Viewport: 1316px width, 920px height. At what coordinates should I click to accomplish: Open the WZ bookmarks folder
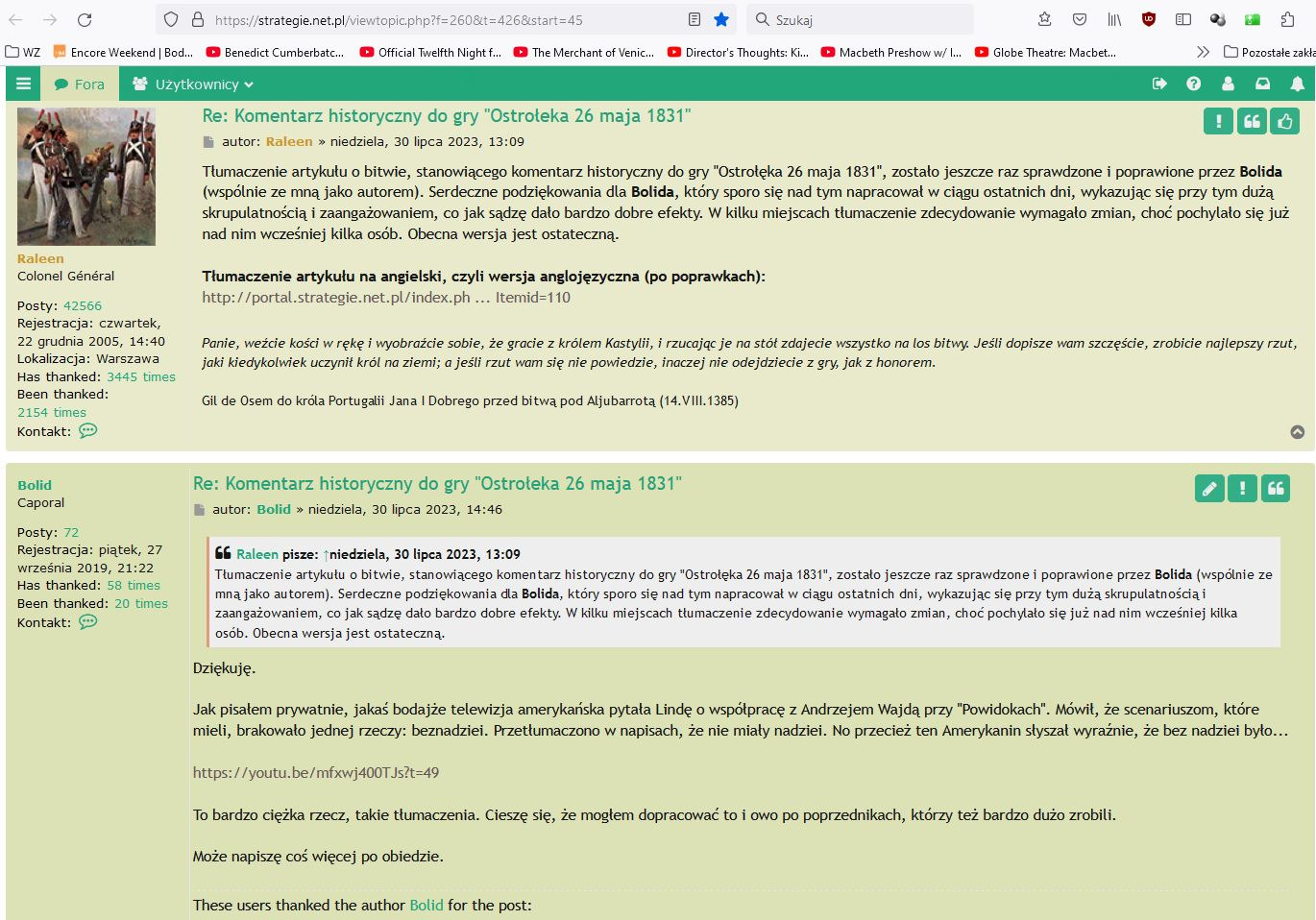pos(23,52)
